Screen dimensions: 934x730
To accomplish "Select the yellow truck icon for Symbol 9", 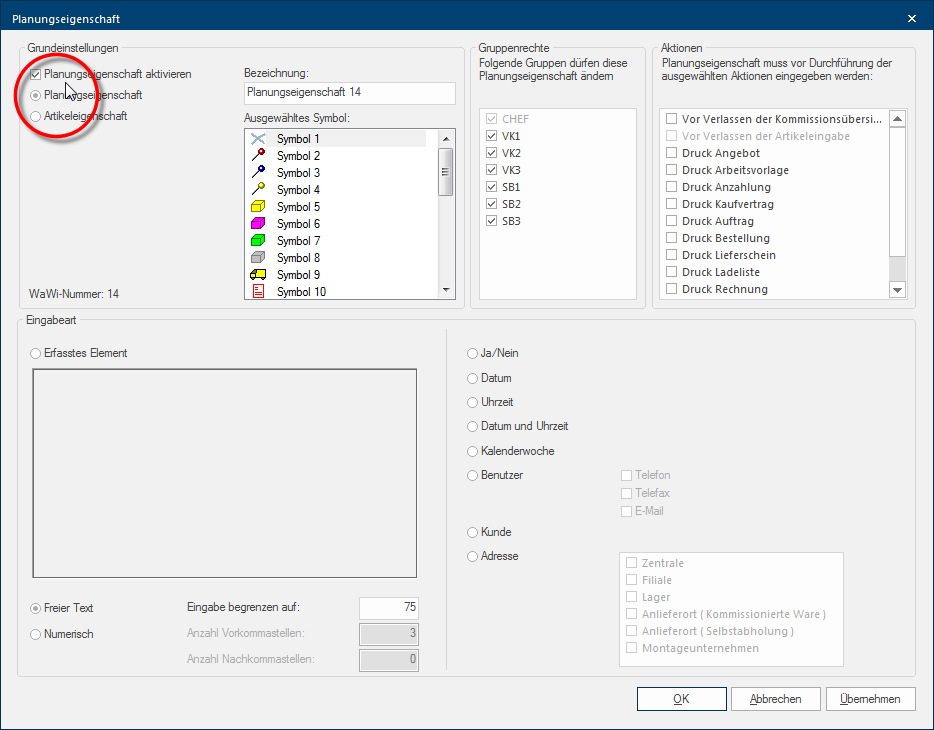I will [x=259, y=275].
